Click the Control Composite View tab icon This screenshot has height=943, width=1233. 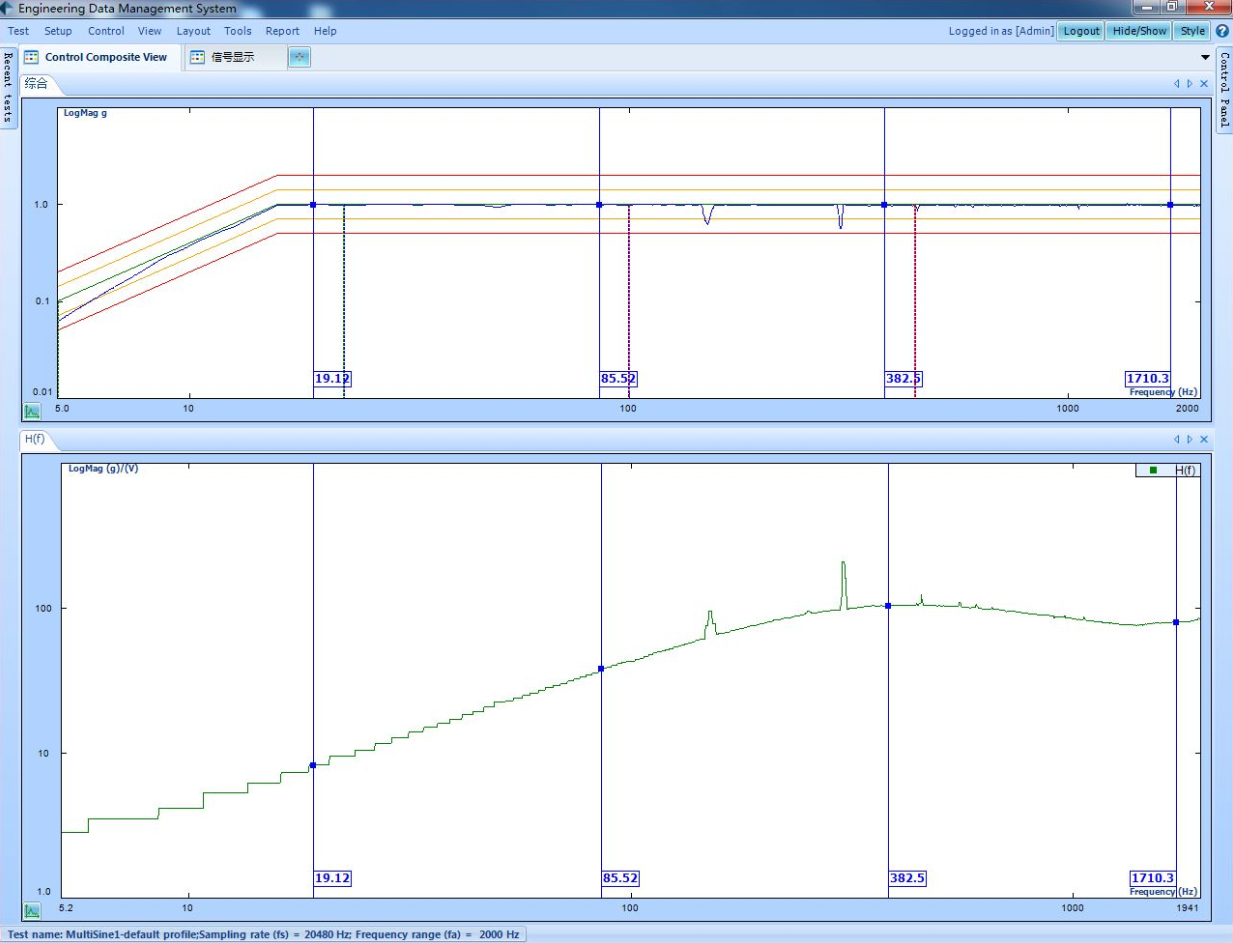(x=30, y=57)
